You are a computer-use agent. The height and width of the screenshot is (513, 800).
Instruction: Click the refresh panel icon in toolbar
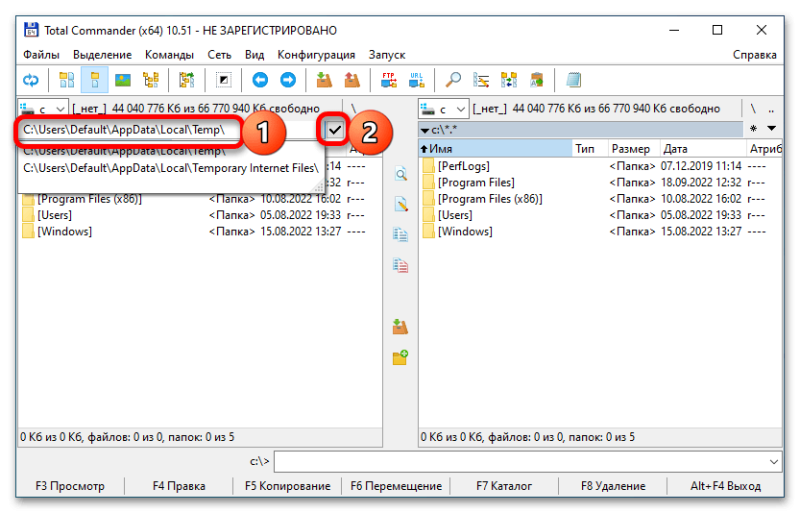[x=31, y=80]
